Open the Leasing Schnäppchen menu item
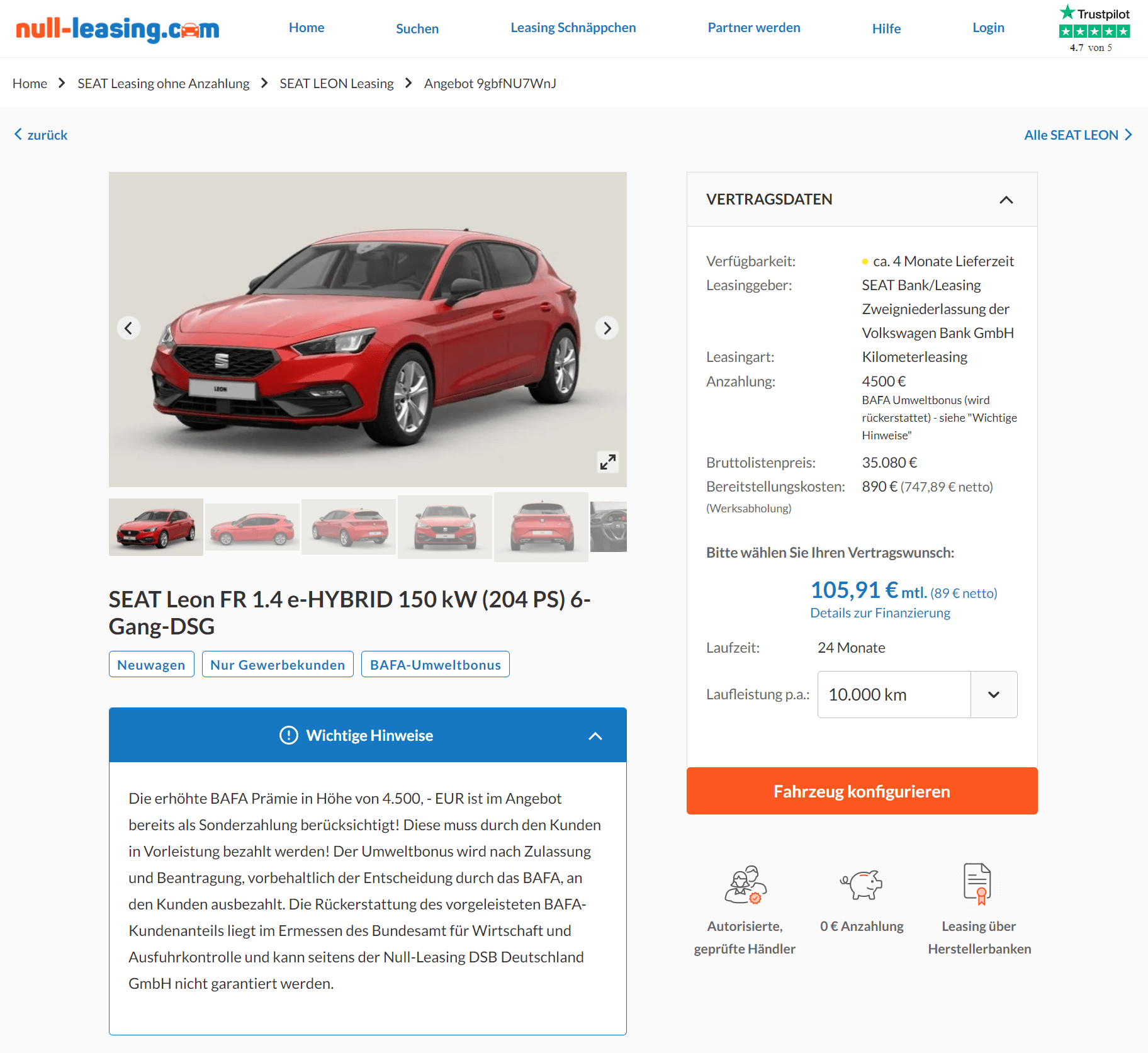Image resolution: width=1148 pixels, height=1053 pixels. (x=573, y=28)
